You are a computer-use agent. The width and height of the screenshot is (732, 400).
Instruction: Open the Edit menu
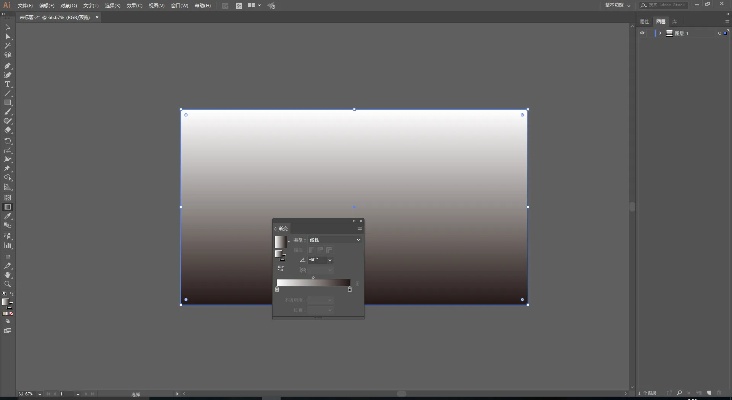pyautogui.click(x=46, y=6)
